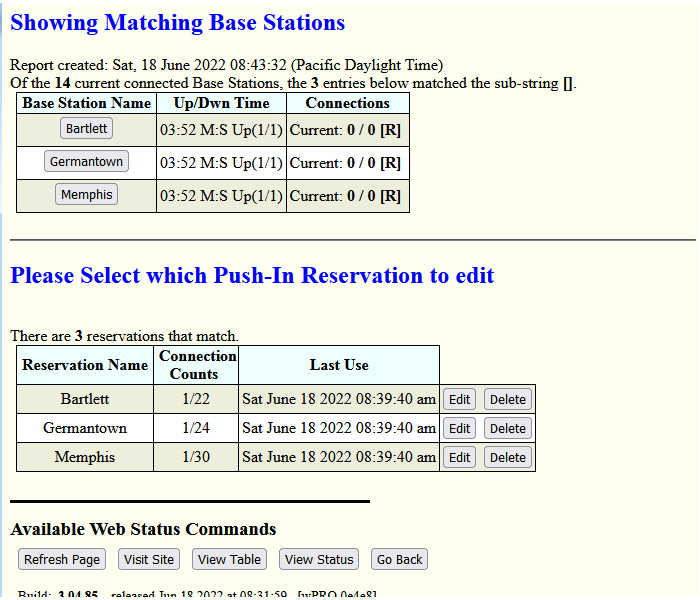The width and height of the screenshot is (700, 600).
Task: Open View Table command
Action: tap(229, 560)
